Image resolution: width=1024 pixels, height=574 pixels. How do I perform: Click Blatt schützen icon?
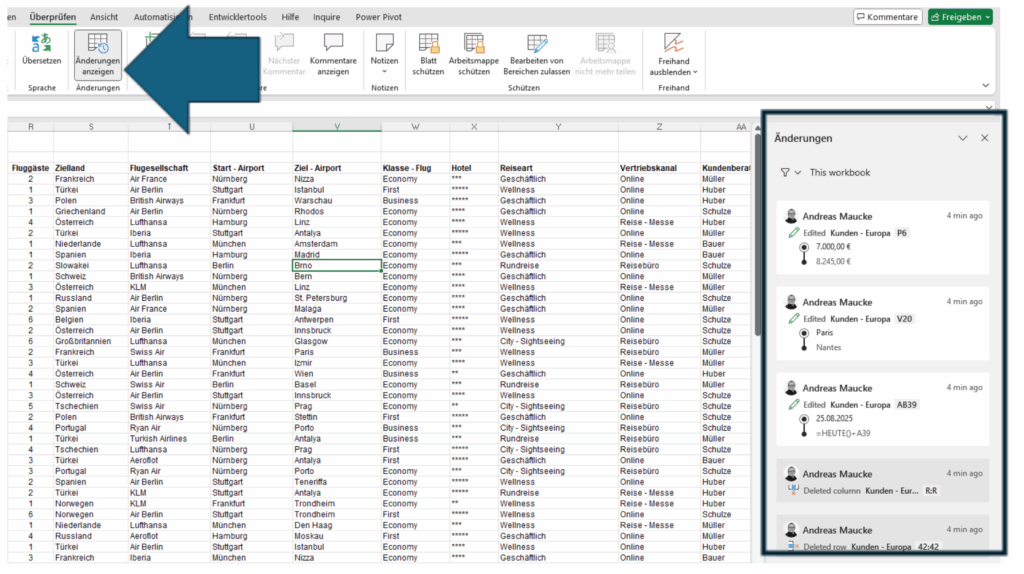pyautogui.click(x=428, y=43)
